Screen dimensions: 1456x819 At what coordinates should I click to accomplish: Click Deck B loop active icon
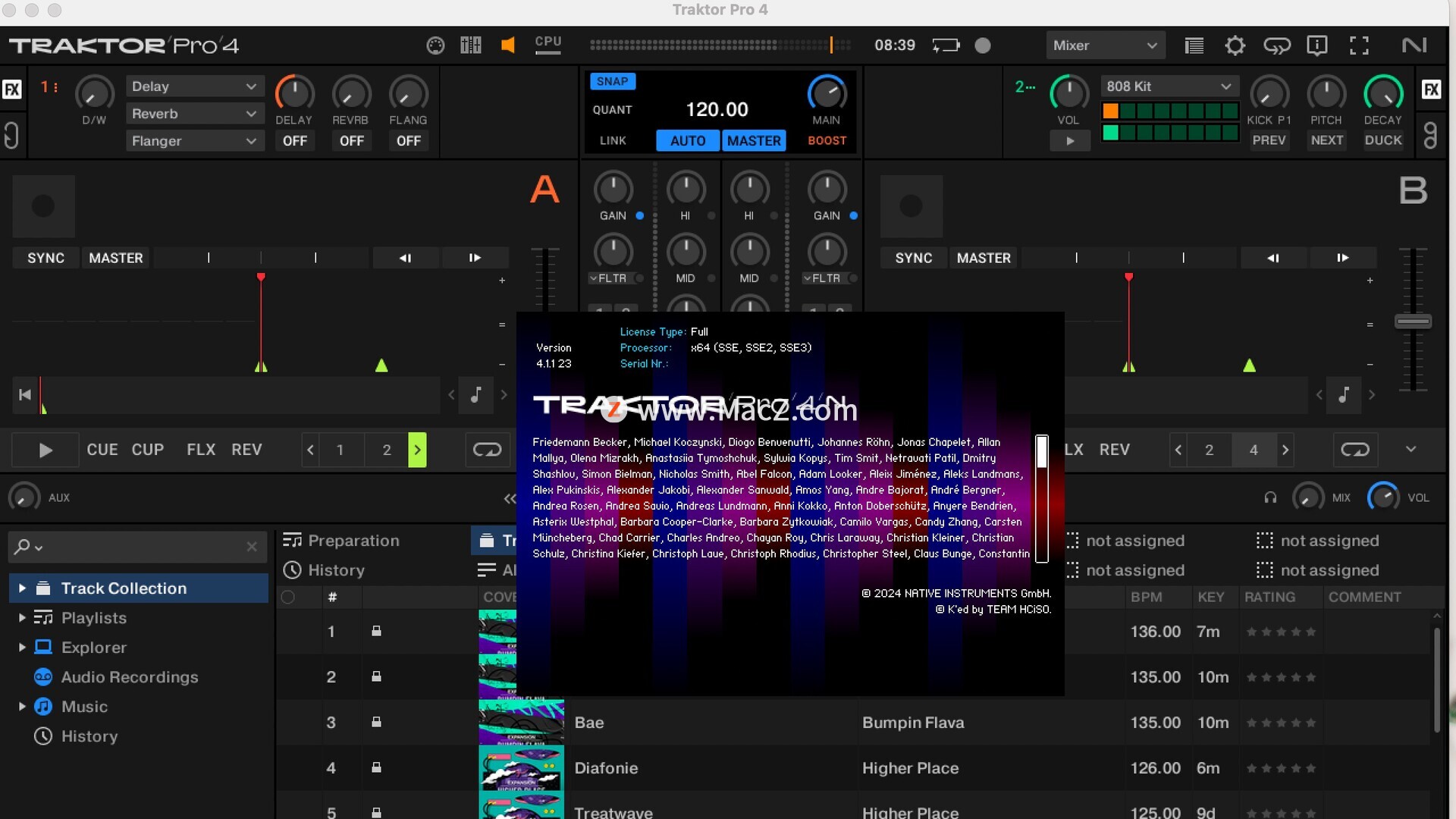coord(1355,450)
